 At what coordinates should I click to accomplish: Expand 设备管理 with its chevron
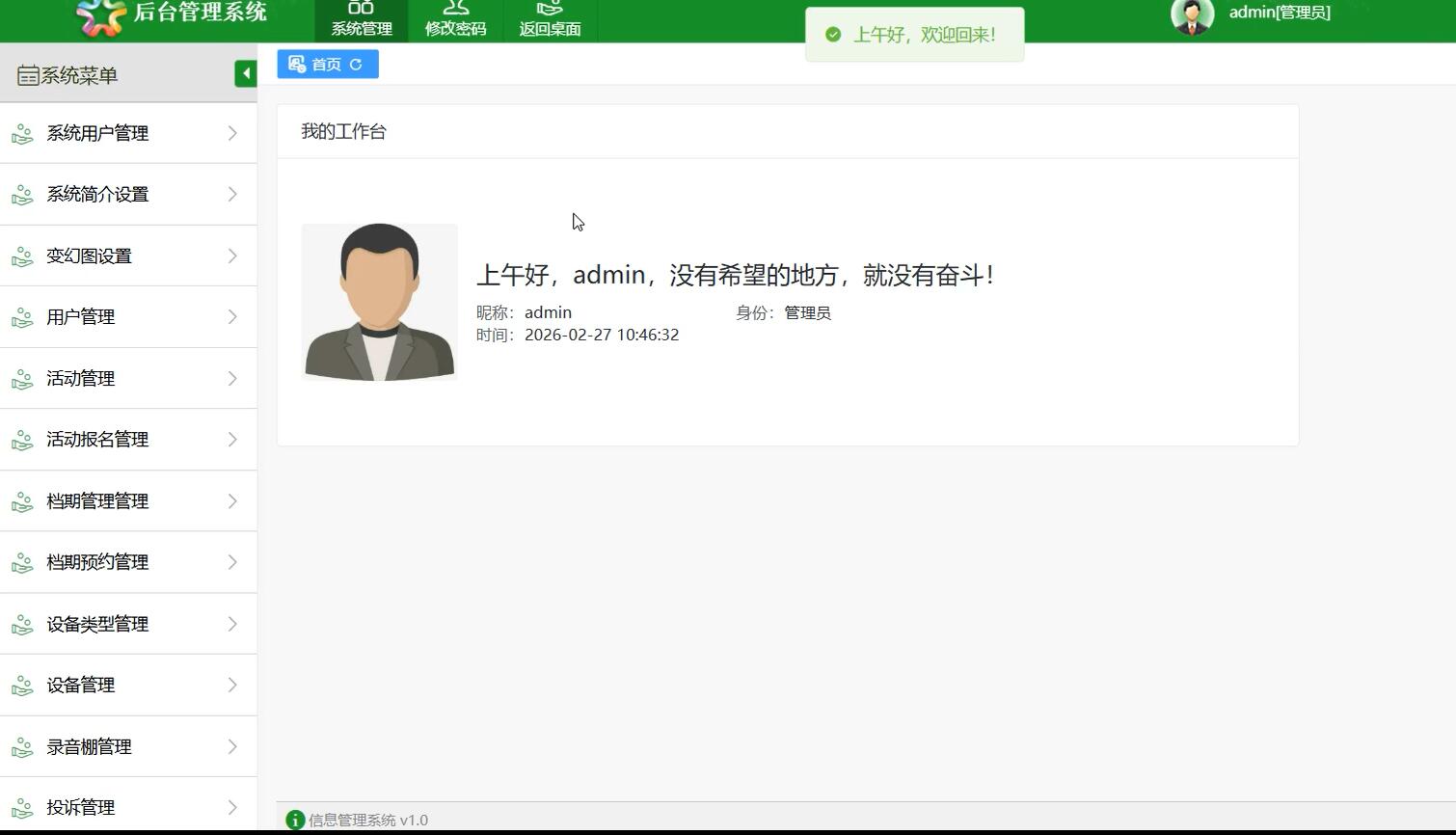(x=232, y=685)
